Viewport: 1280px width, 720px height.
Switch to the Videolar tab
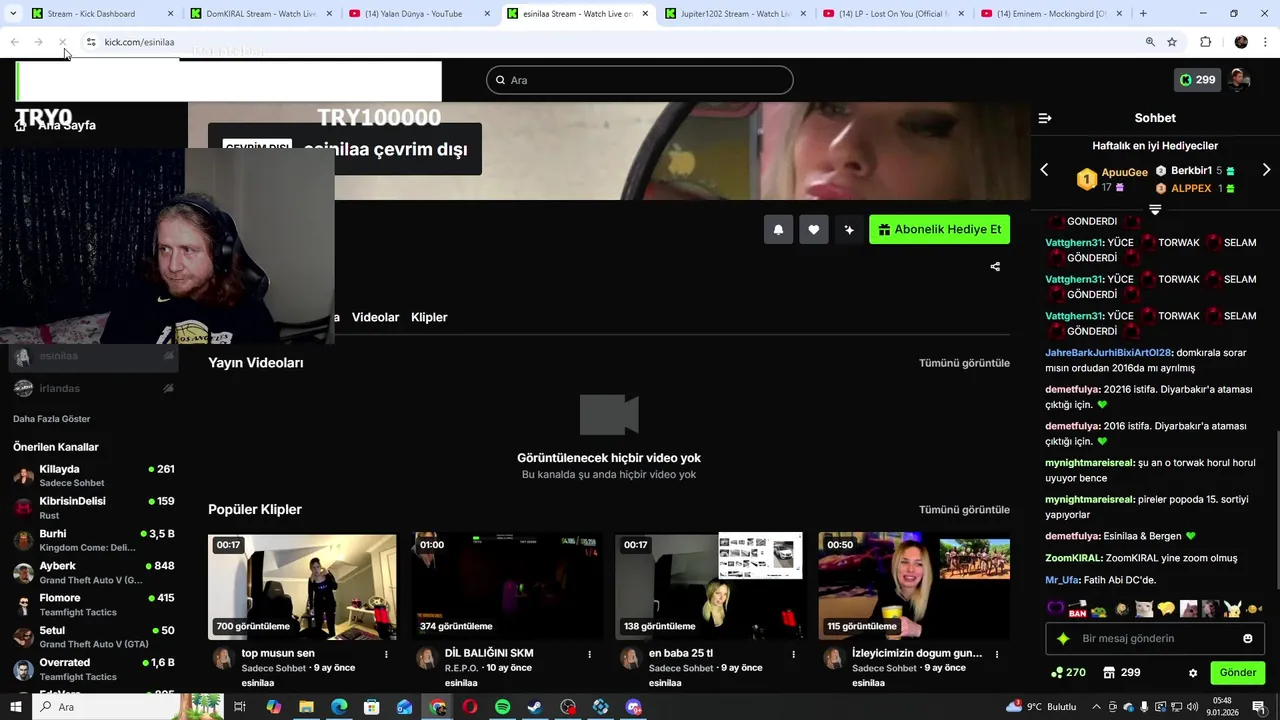(x=375, y=317)
